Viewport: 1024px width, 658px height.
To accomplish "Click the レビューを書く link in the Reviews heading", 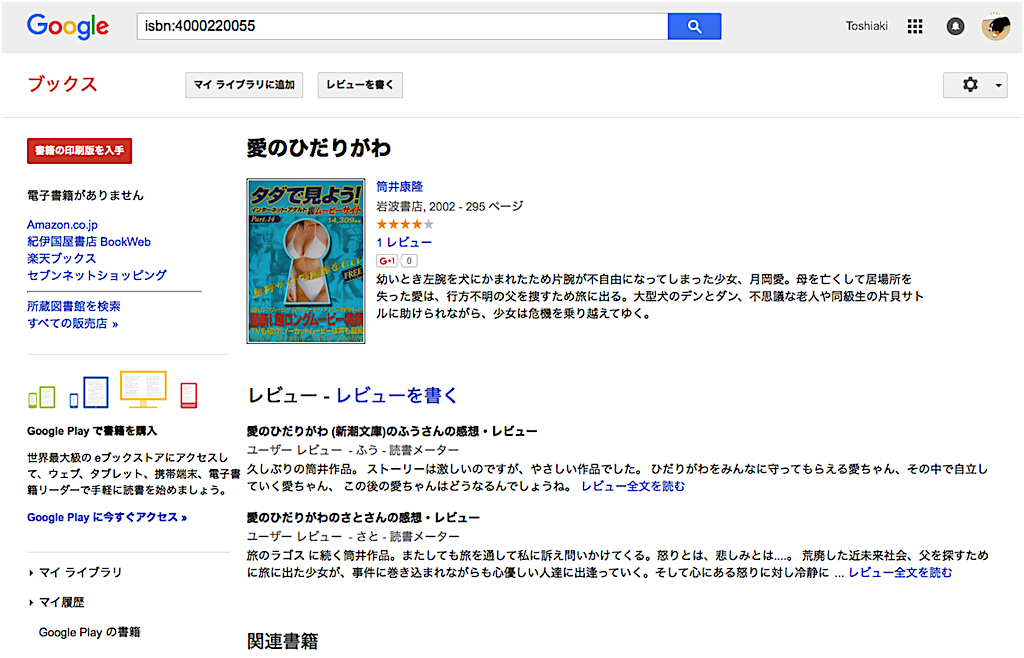I will [x=396, y=396].
